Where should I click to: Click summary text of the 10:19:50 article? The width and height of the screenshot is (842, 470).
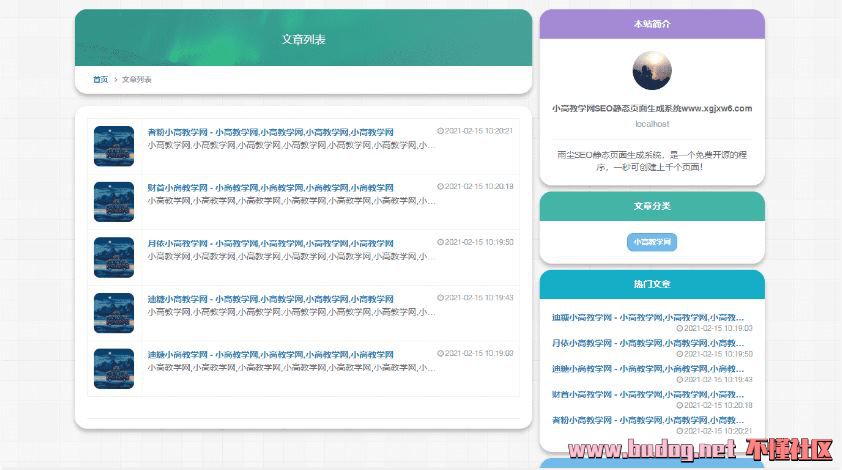291,256
